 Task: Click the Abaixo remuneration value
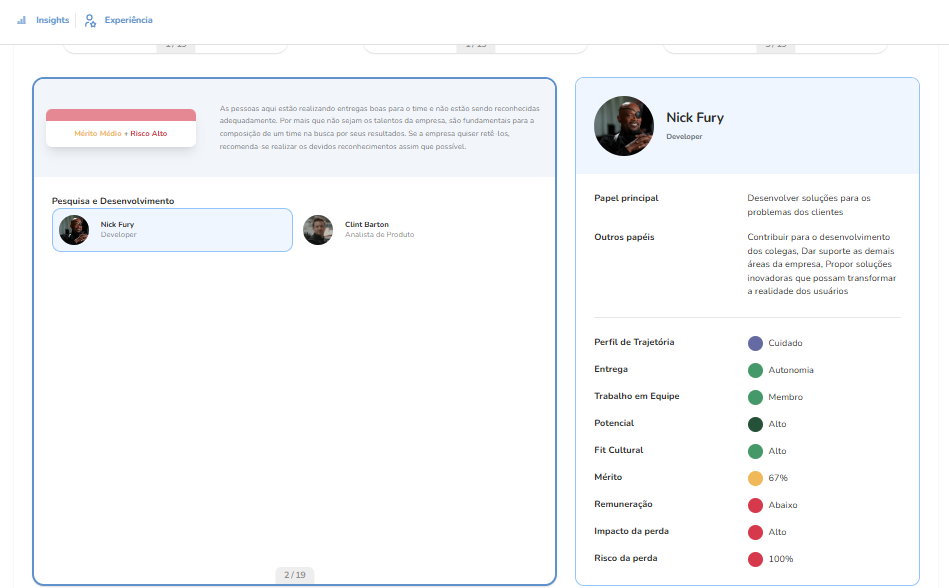(x=783, y=505)
